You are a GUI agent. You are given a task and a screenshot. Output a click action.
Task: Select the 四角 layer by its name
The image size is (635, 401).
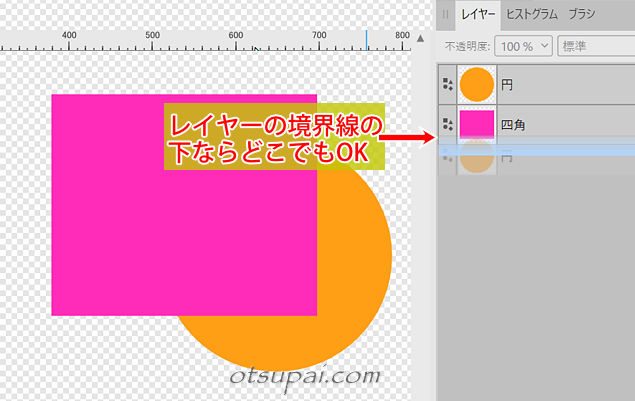point(512,125)
